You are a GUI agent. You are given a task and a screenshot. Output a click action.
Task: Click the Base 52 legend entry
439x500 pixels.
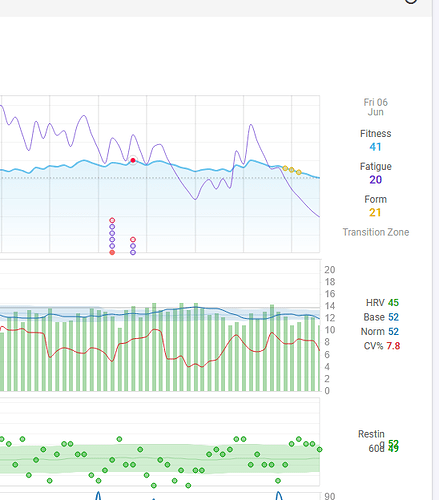coord(381,317)
